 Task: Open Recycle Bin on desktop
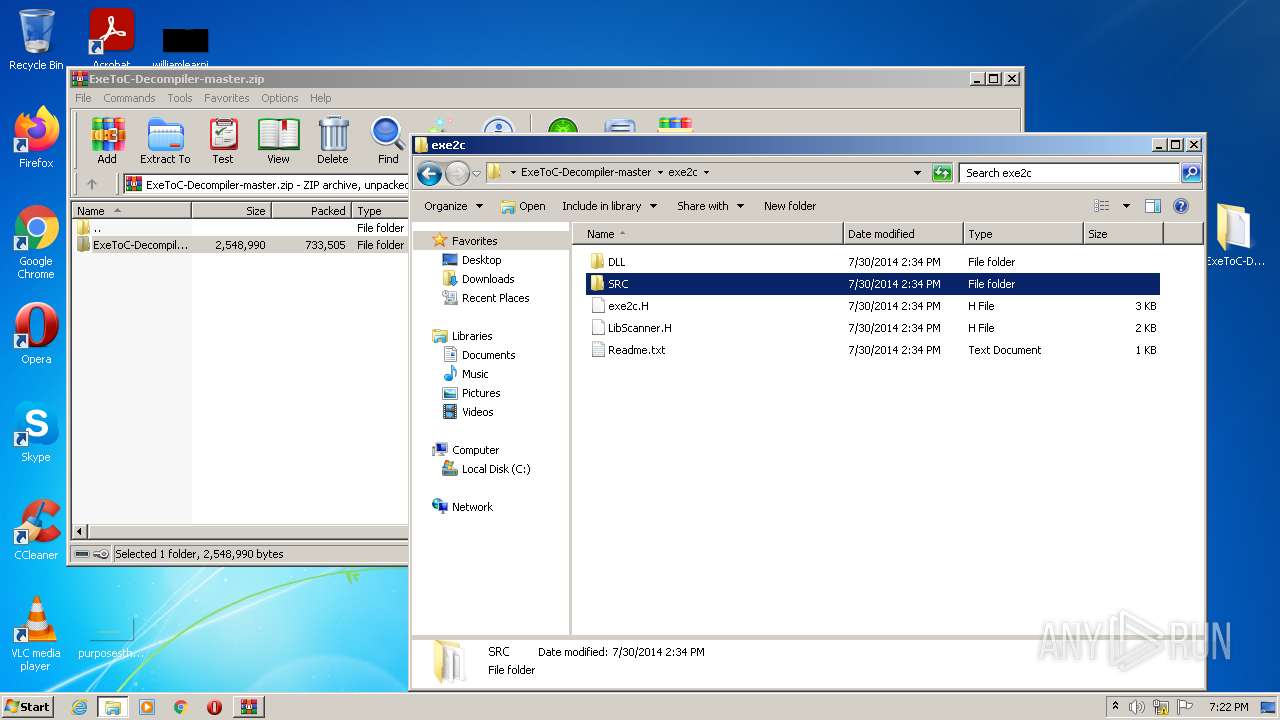pos(36,41)
